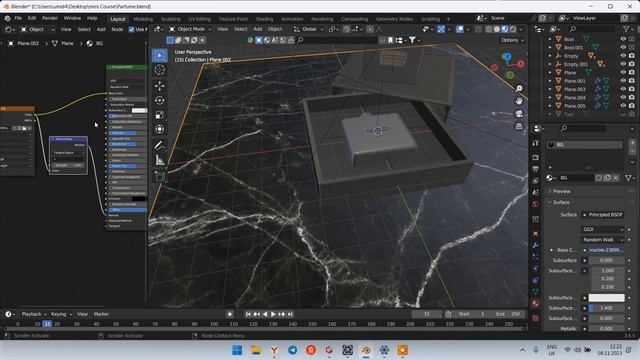Open the Keying popover in timeline

(61, 314)
